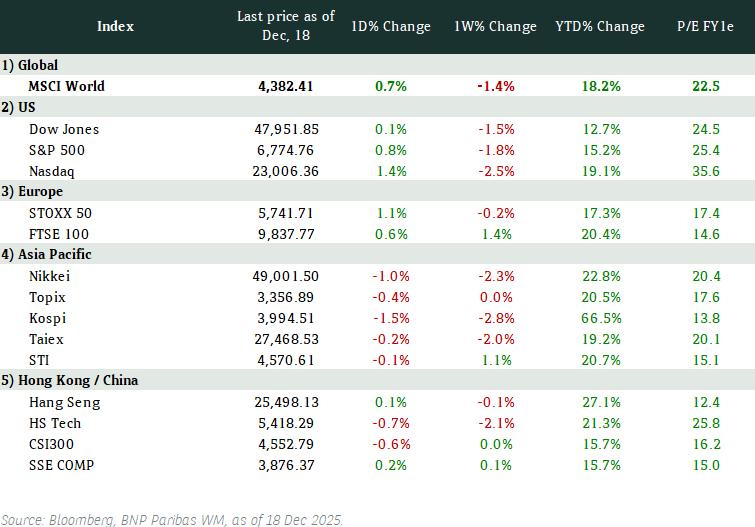Screen dimensions: 755x527
Task: Select the YTD% Change column header
Action: 600,26
